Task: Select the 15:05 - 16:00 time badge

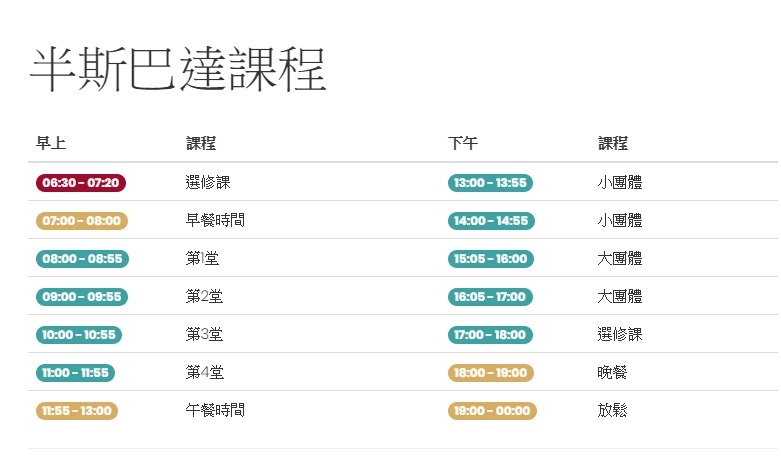Action: [x=491, y=259]
